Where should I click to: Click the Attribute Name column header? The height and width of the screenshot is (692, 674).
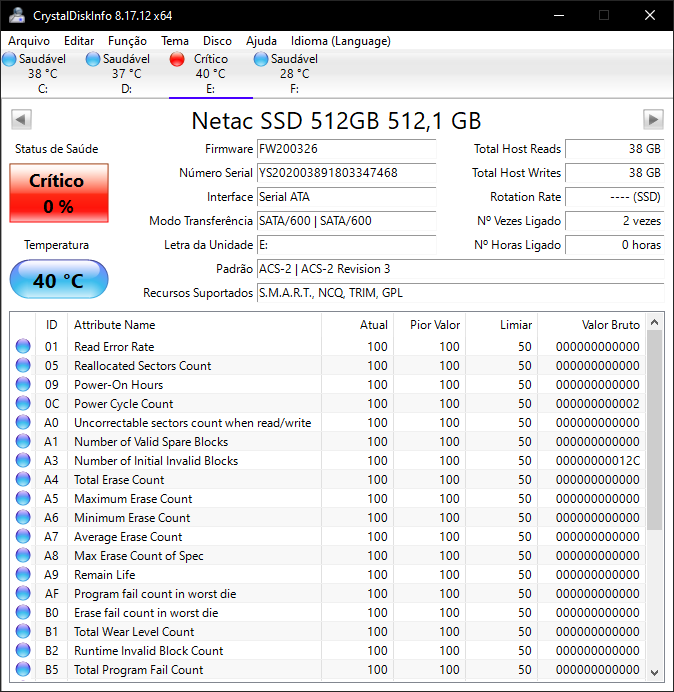(194, 325)
